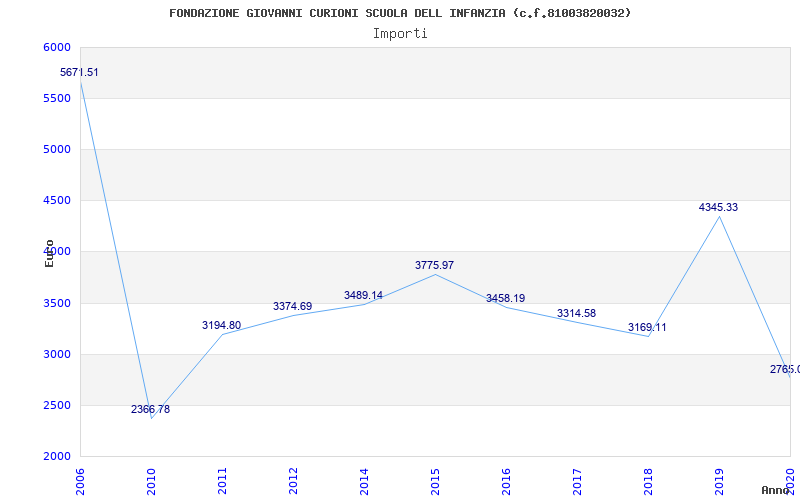Click the x-axis year 2019
This screenshot has height=500, width=800.
pyautogui.click(x=718, y=482)
